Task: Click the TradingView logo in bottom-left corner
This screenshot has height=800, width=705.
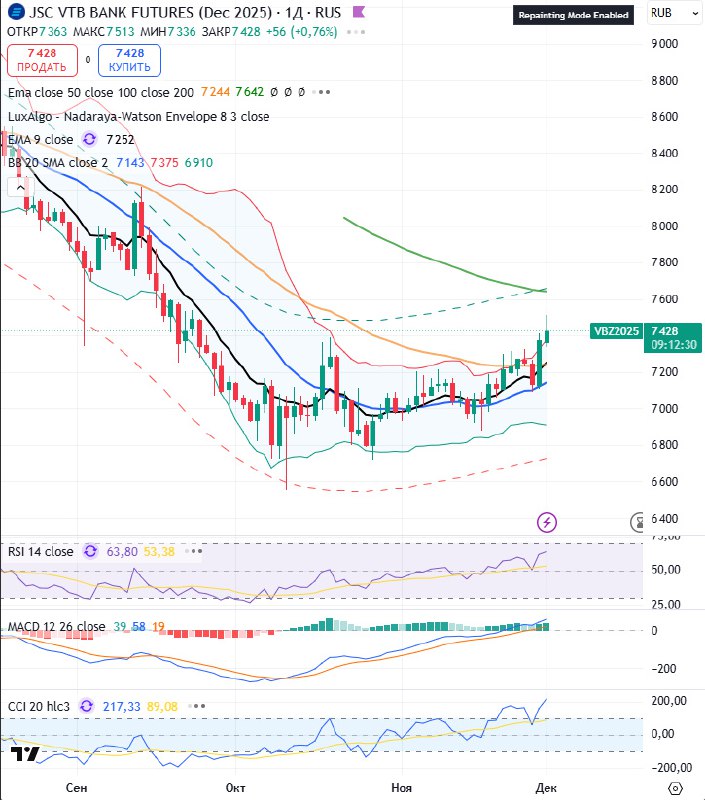Action: (22, 757)
